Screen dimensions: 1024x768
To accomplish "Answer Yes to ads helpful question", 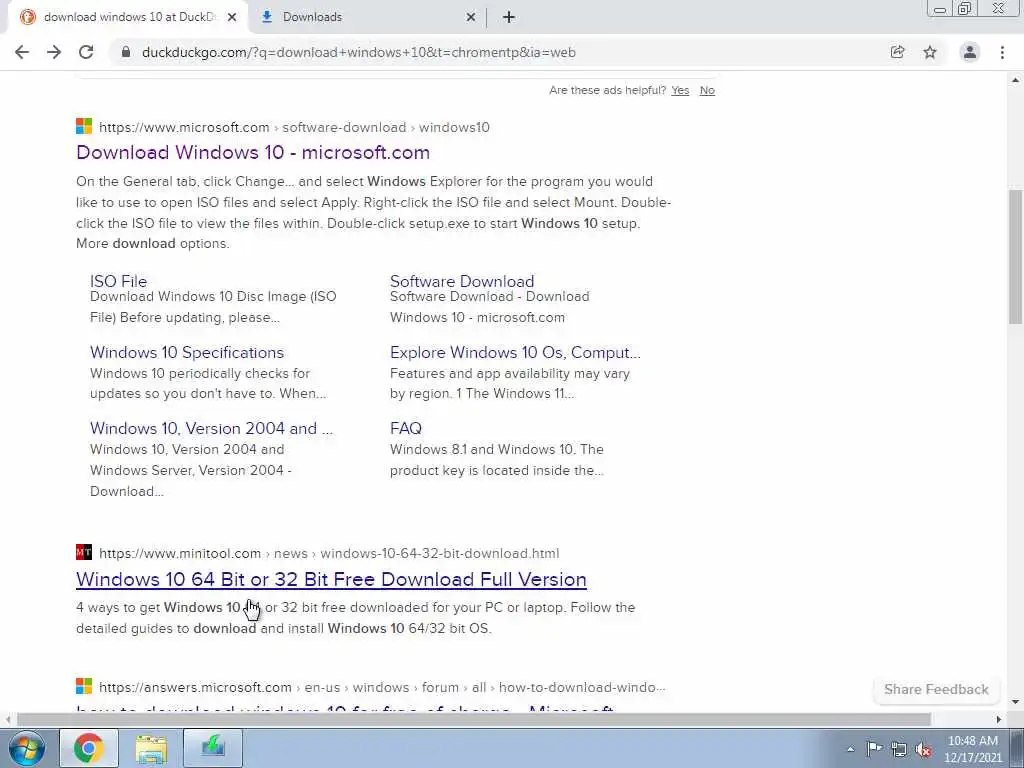I will [680, 90].
